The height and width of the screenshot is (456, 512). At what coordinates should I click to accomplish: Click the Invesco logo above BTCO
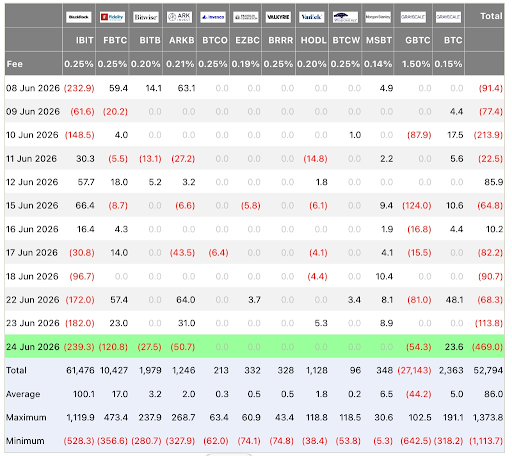tap(213, 17)
